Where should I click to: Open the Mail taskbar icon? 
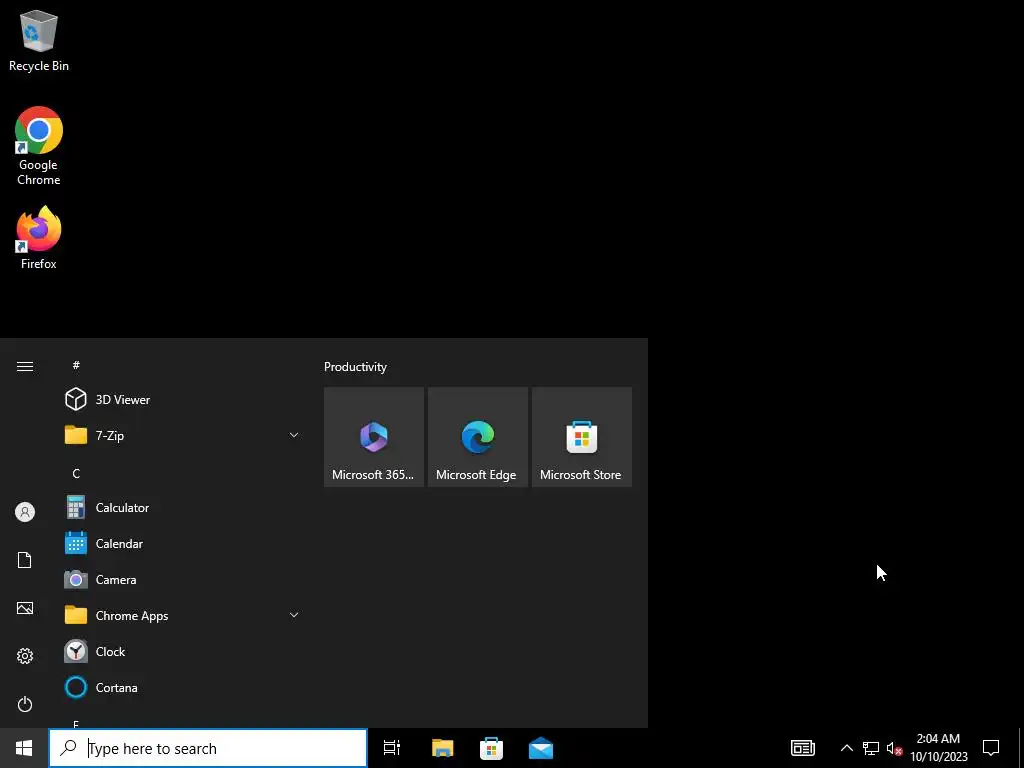541,748
